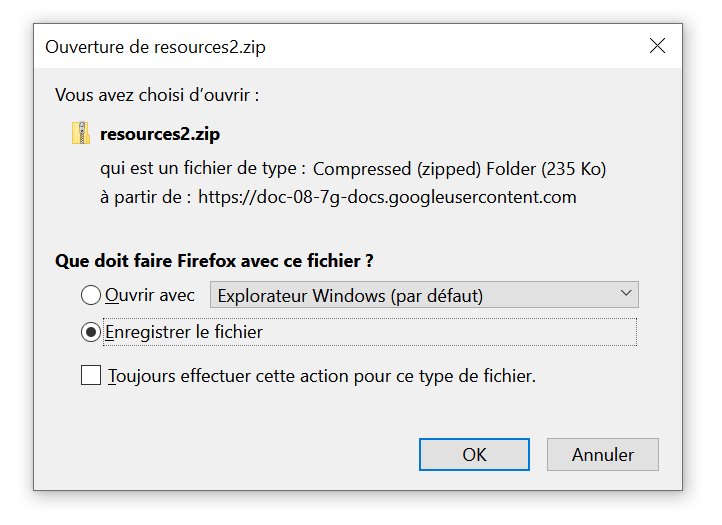The image size is (722, 525).
Task: Click the Toujours effectuer cette action label
Action: [322, 376]
